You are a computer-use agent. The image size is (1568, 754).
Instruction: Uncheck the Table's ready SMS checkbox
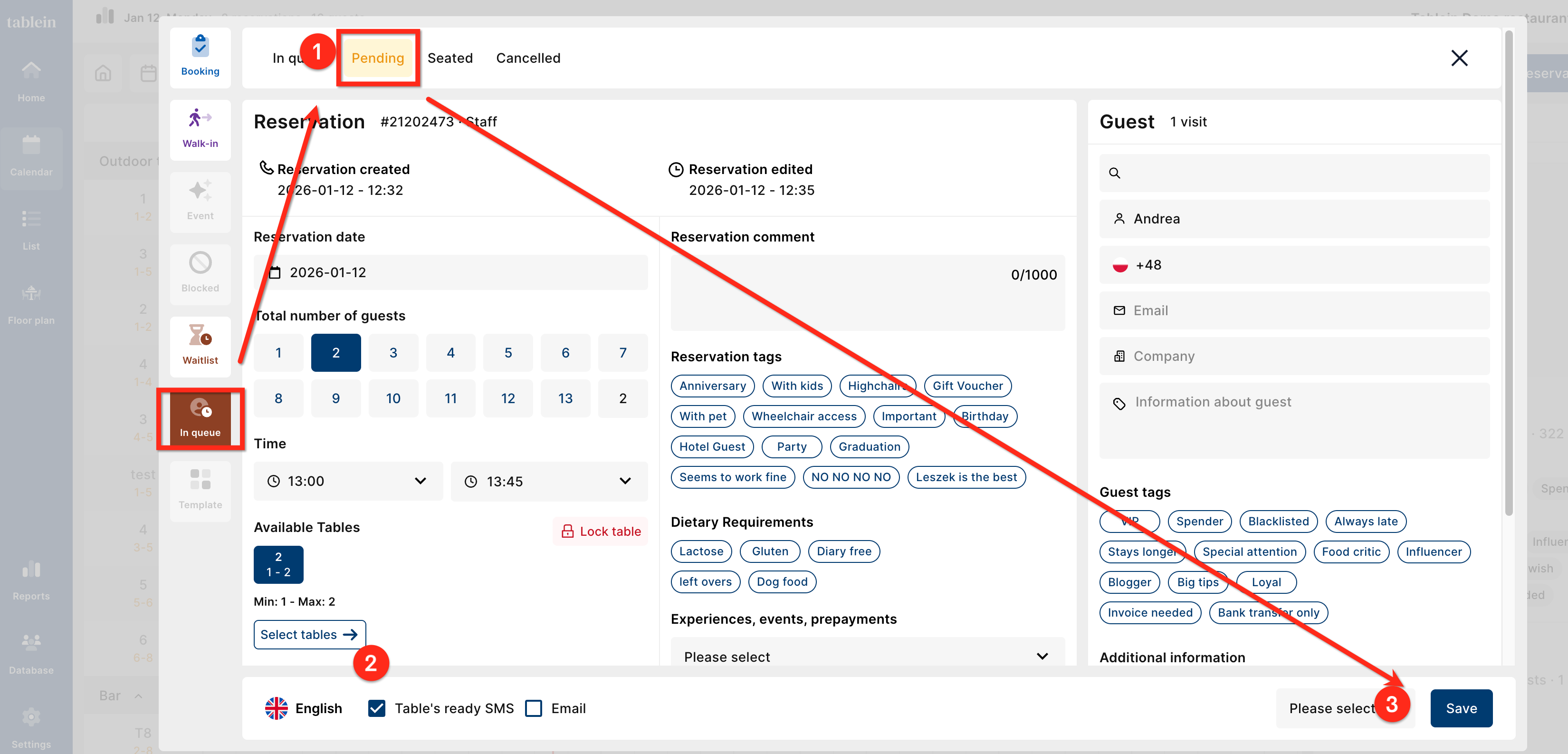click(x=377, y=708)
